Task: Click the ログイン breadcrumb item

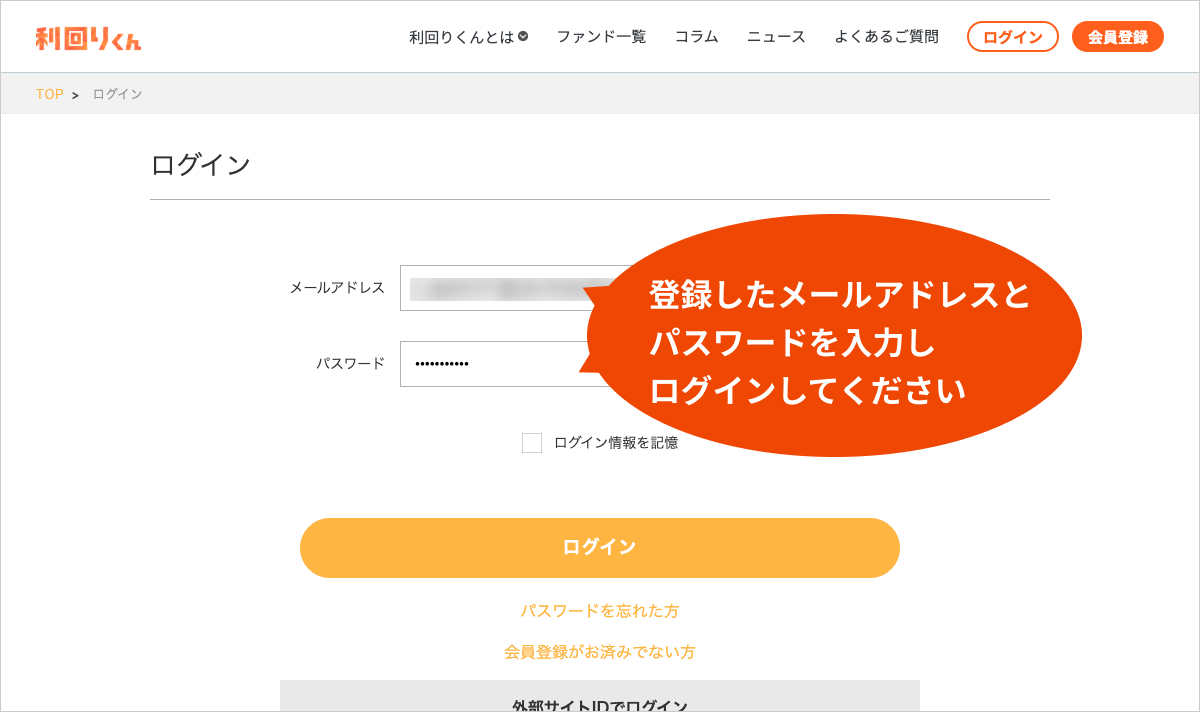Action: pos(117,94)
